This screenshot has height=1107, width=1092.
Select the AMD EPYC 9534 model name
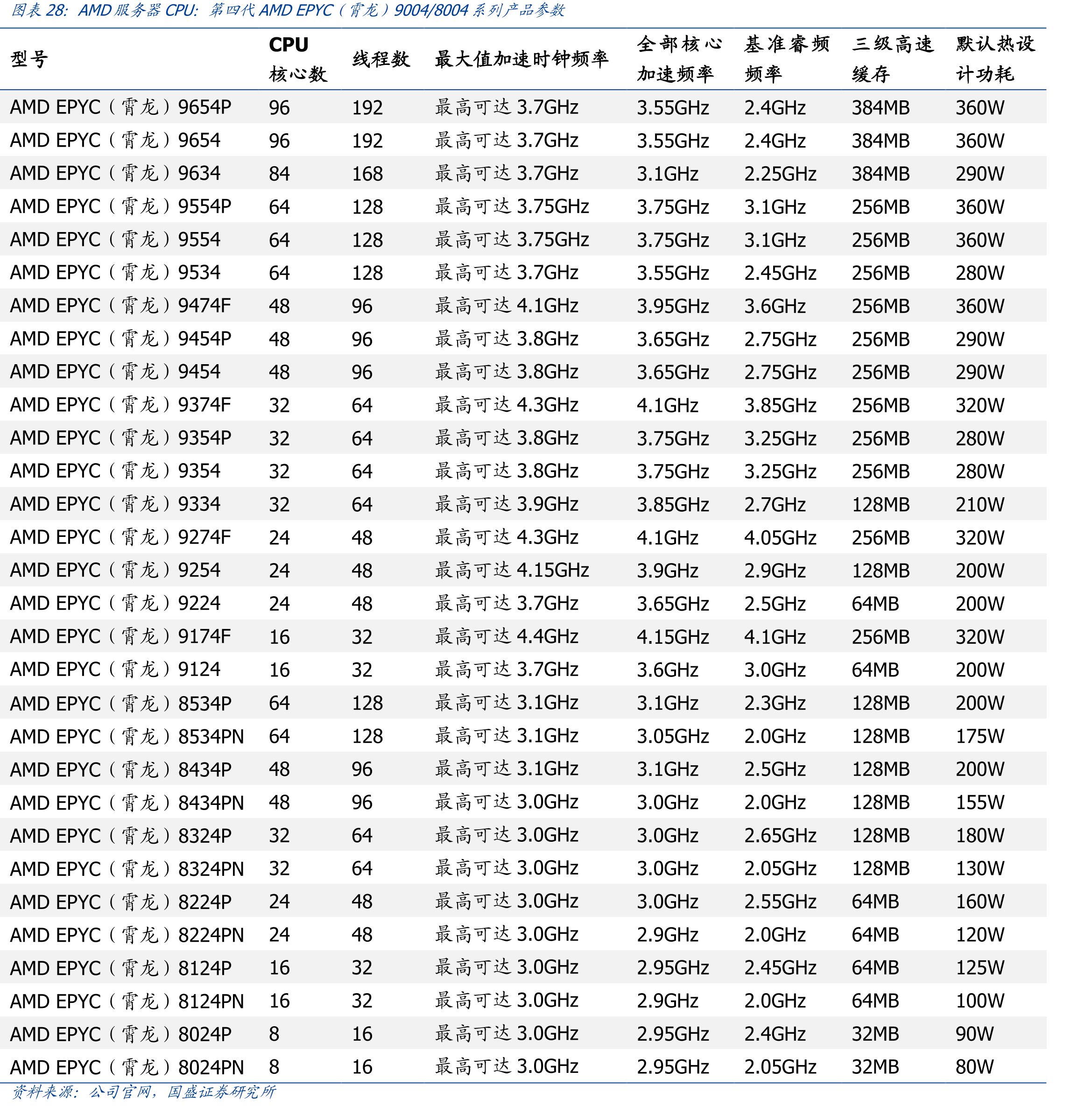click(x=115, y=273)
